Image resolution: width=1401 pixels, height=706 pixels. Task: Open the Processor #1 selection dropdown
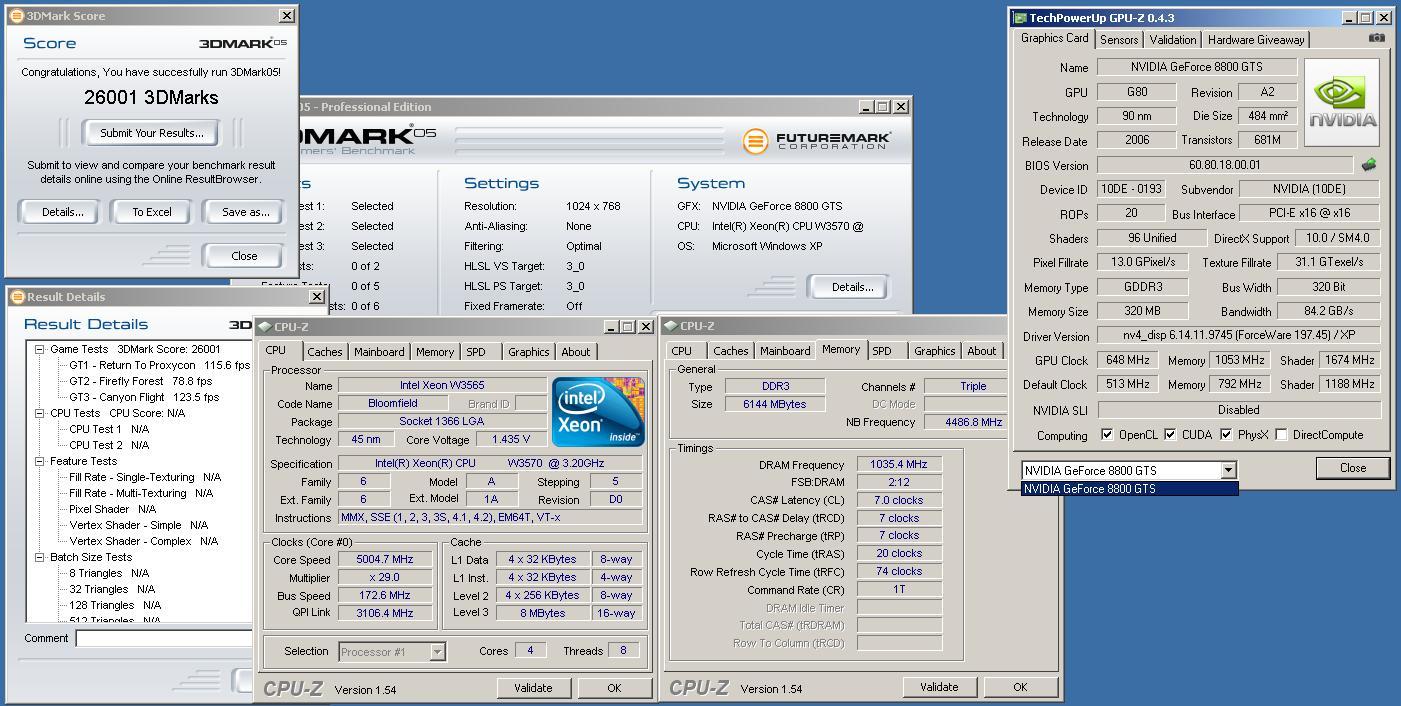(437, 652)
